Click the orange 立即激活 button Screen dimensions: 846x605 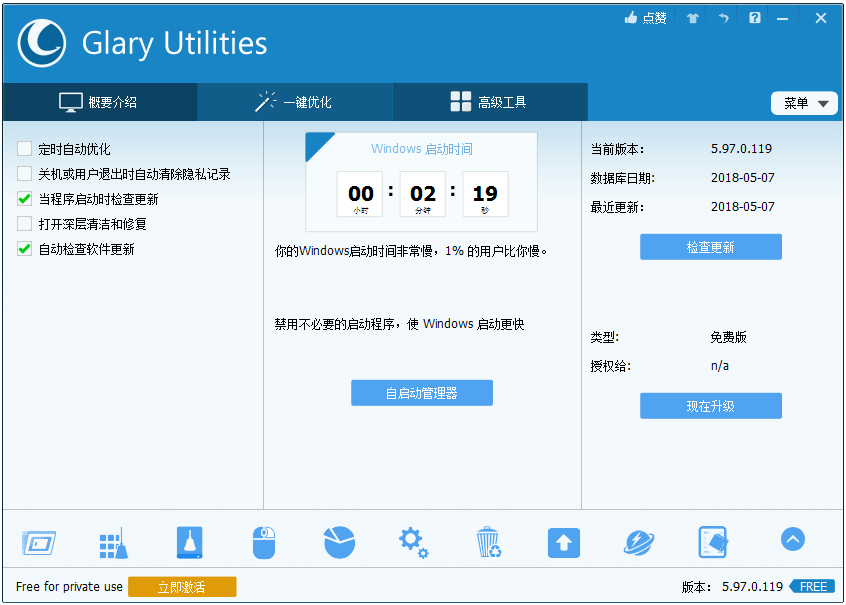(x=182, y=587)
